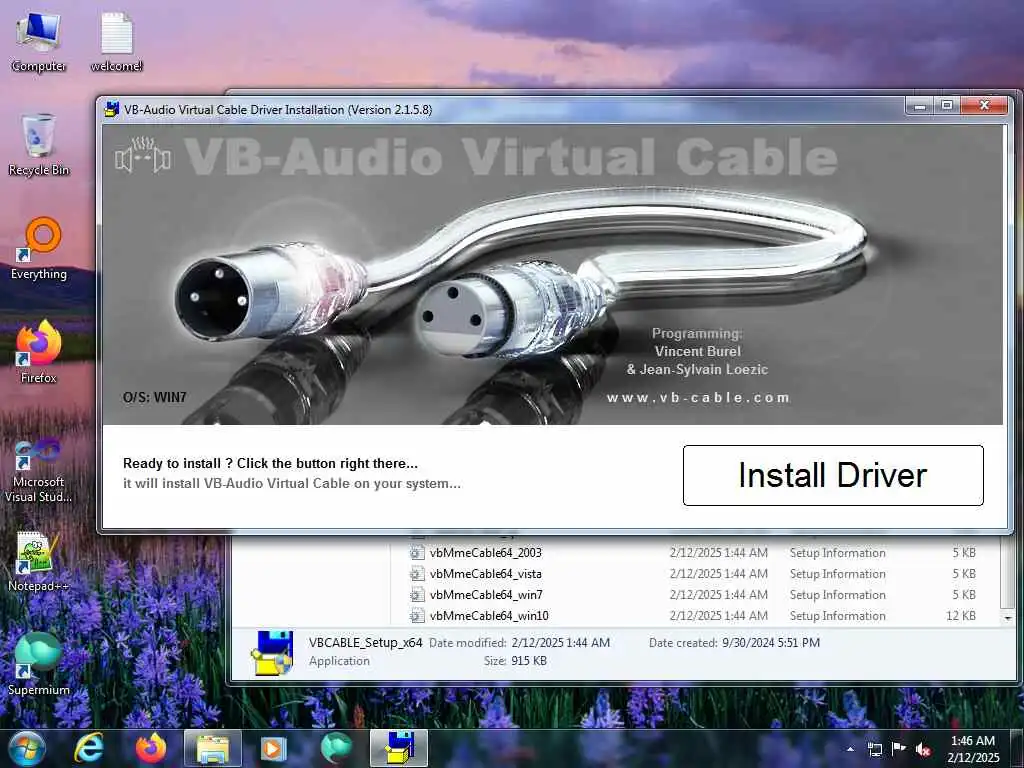
Task: Click the VBCABLE_Setup_x64 details pane icon
Action: pyautogui.click(x=272, y=652)
